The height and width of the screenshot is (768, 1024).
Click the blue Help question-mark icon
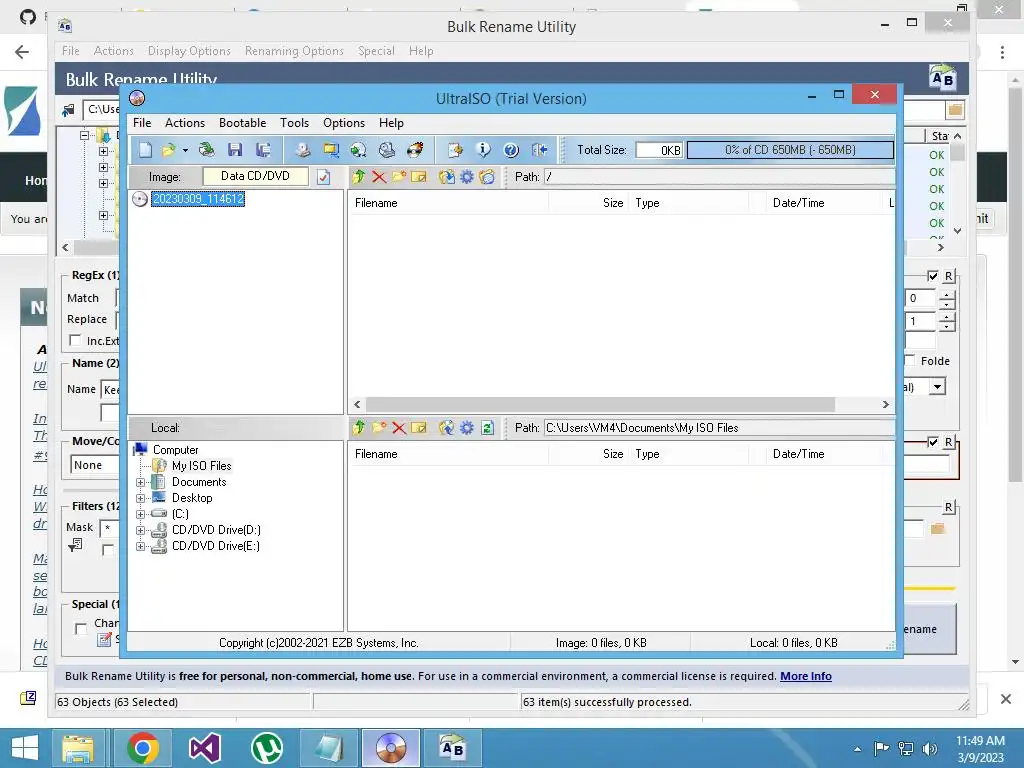511,150
